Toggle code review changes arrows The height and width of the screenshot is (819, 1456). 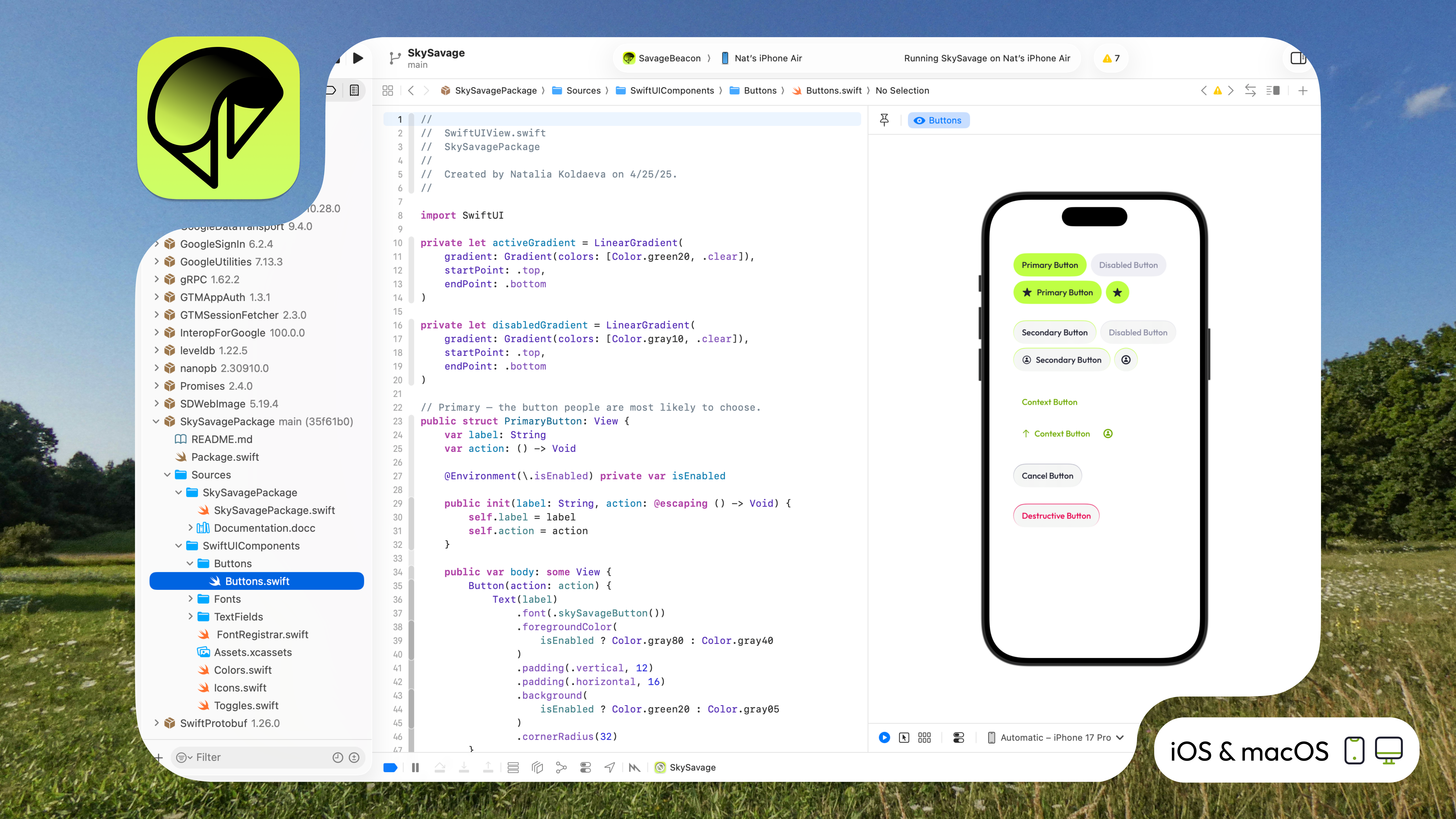pos(1250,90)
